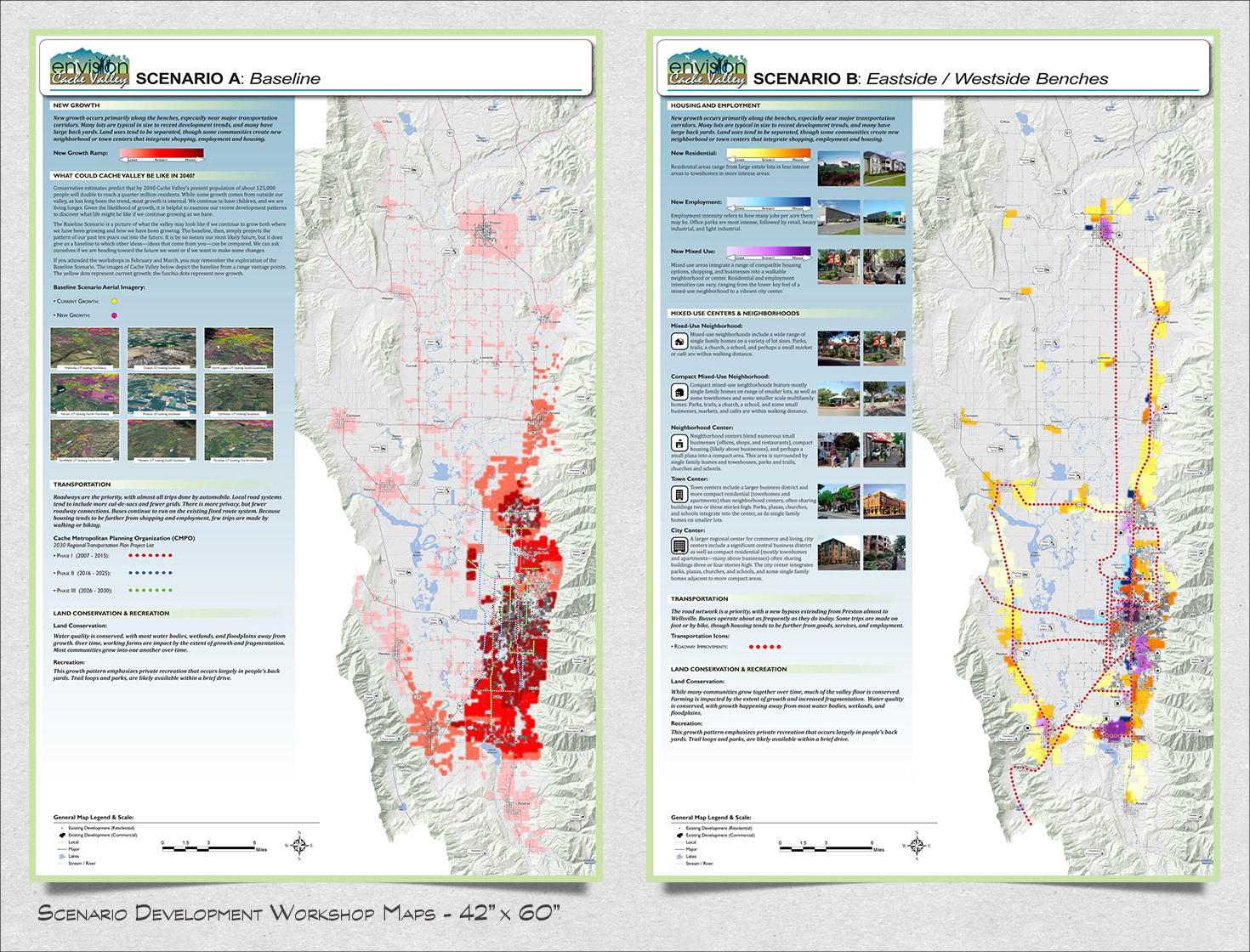Click the Town Center orange brick building photo

(x=884, y=501)
